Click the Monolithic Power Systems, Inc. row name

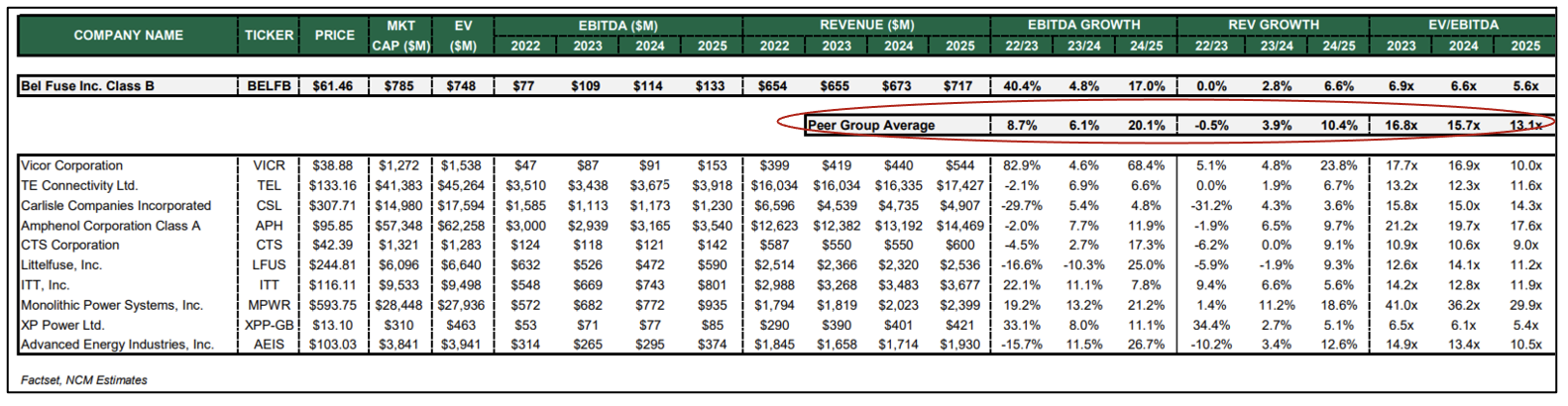coord(112,305)
